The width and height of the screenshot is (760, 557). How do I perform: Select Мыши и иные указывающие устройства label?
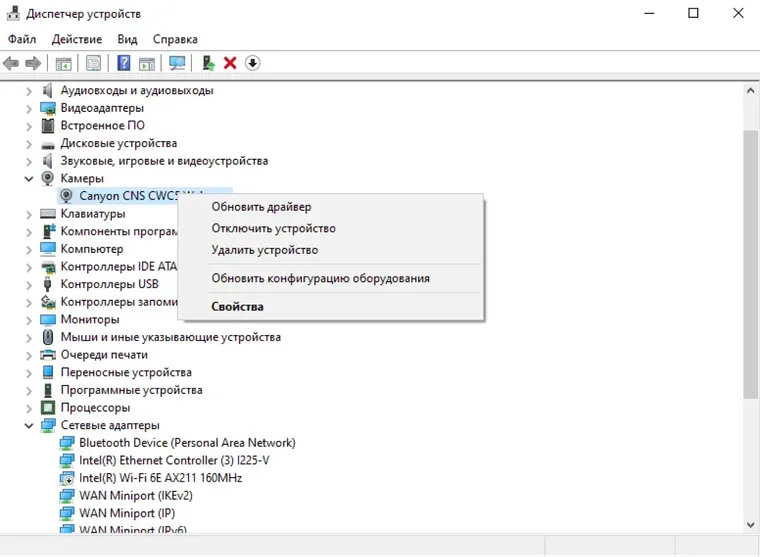click(171, 337)
